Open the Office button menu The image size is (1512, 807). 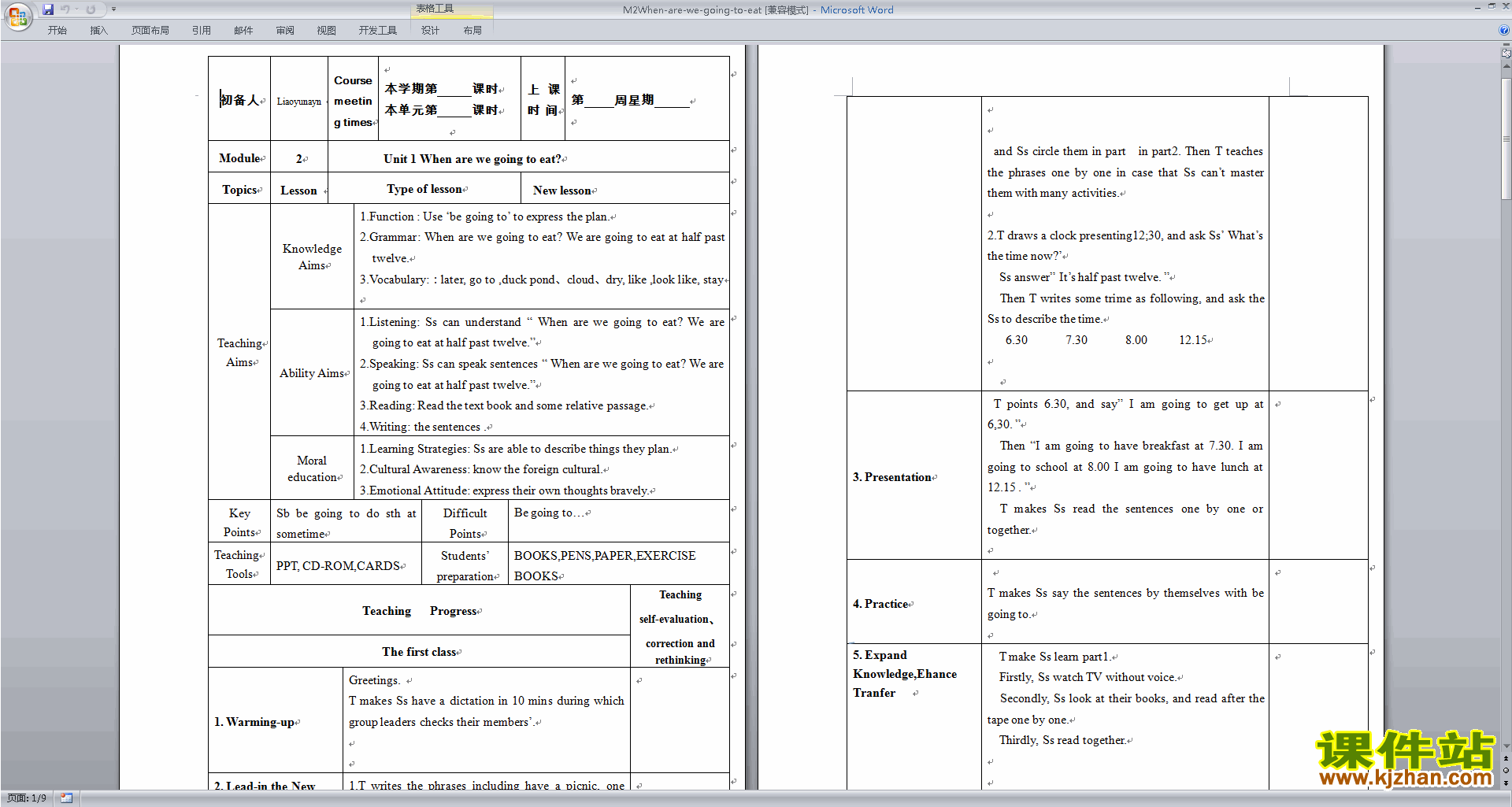click(x=17, y=16)
